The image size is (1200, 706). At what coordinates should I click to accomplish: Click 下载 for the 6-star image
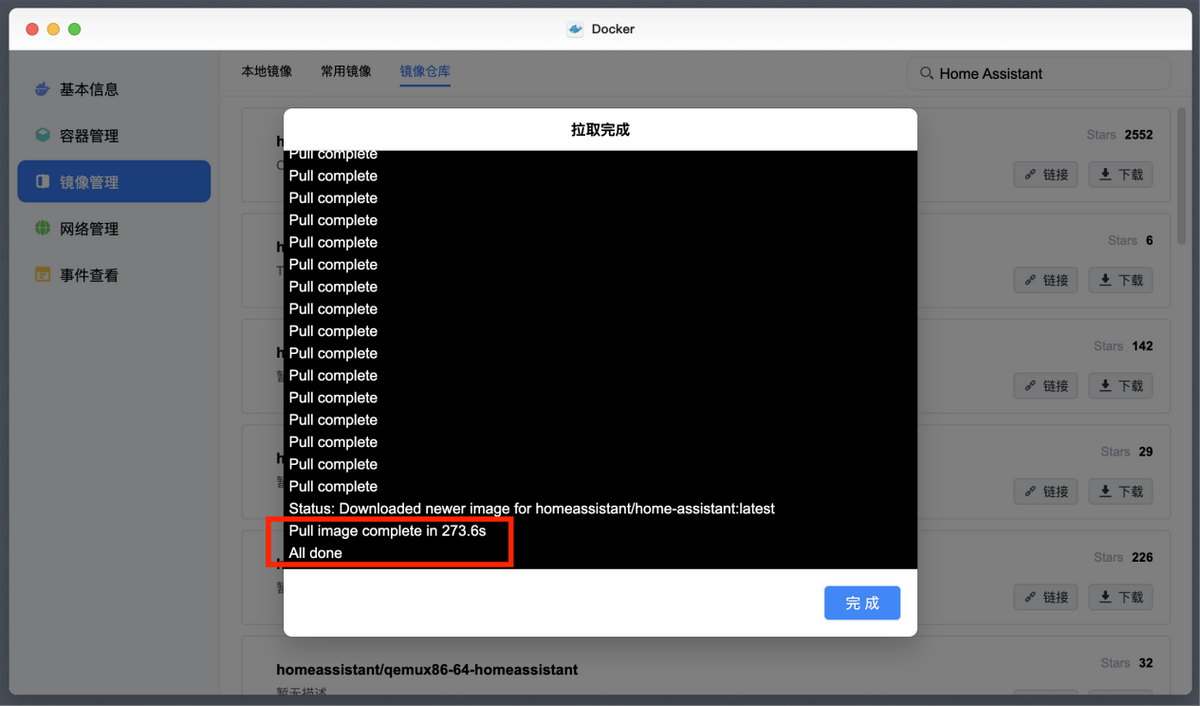click(1121, 280)
